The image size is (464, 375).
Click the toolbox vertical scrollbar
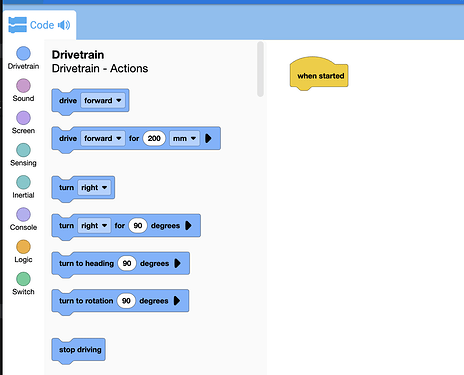coord(261,69)
